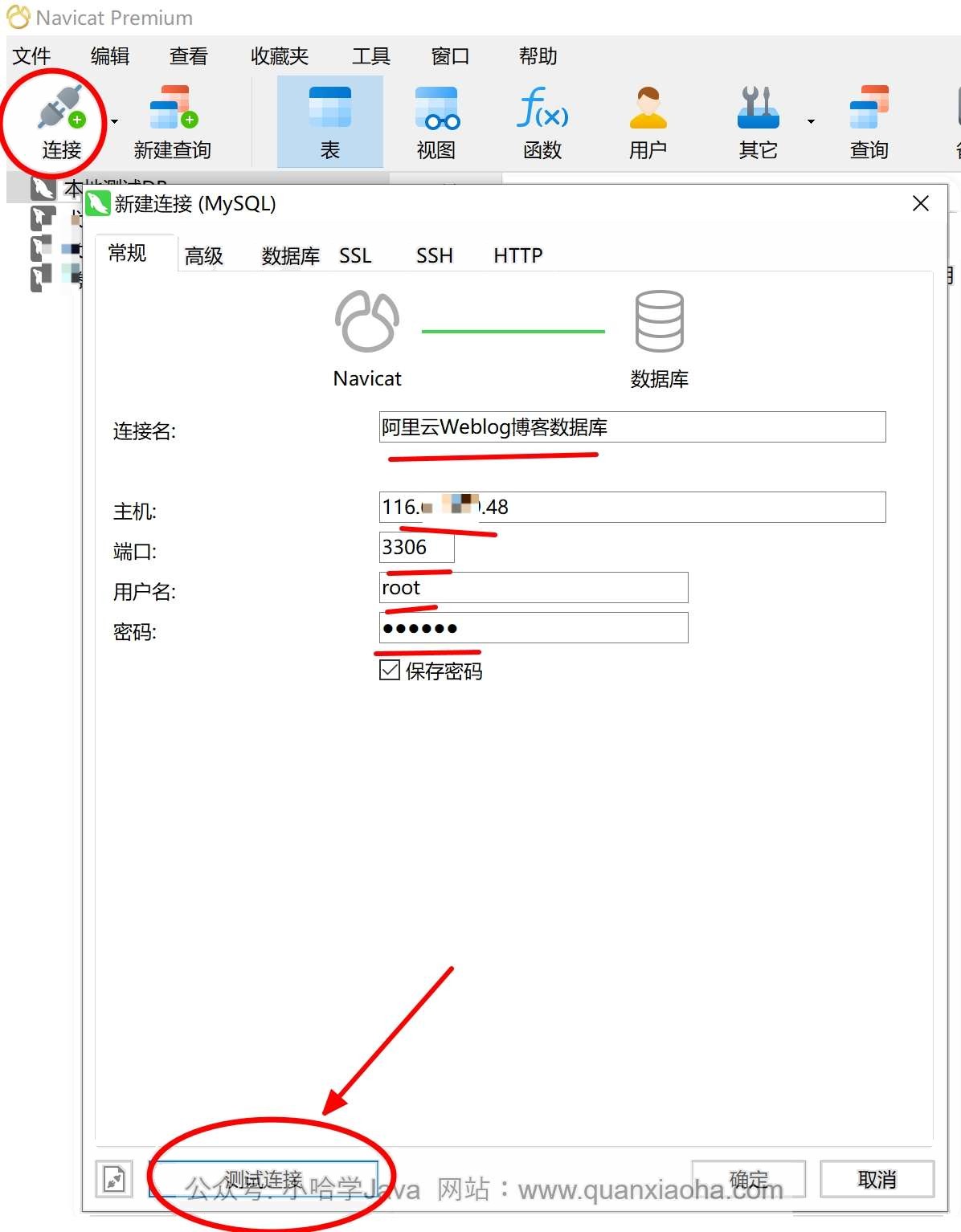Image resolution: width=961 pixels, height=1232 pixels.
Task: Switch to the SSH tab
Action: click(435, 255)
